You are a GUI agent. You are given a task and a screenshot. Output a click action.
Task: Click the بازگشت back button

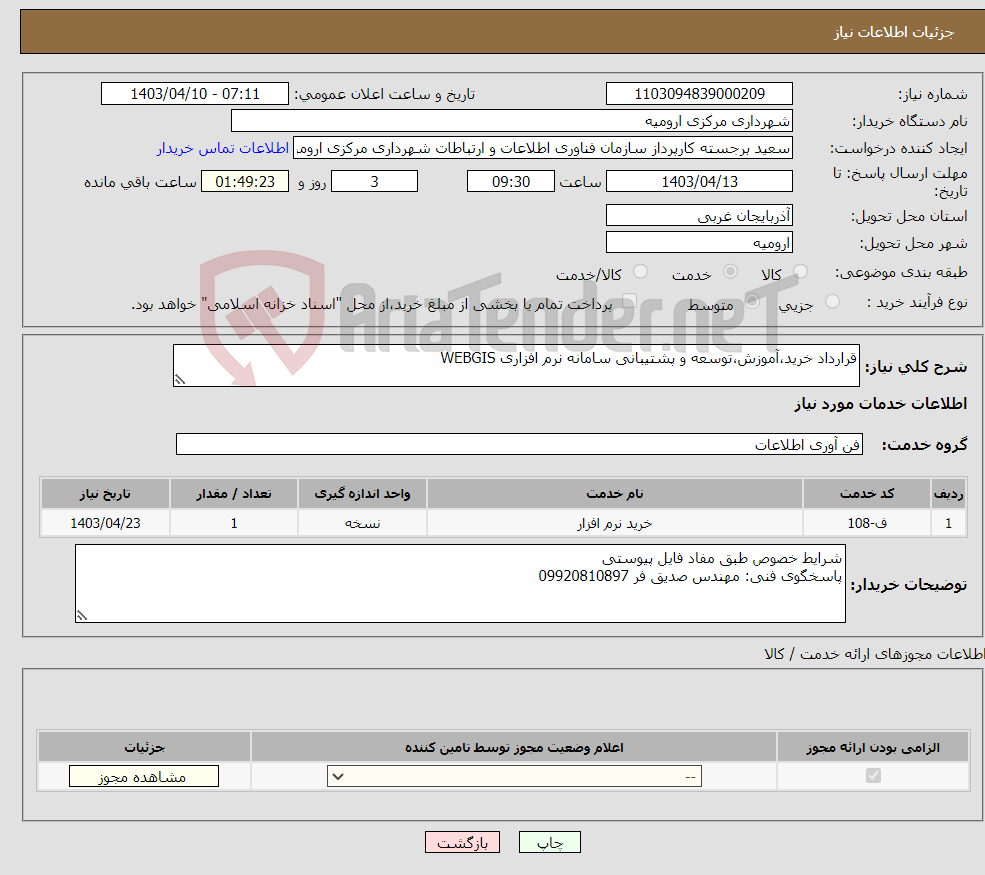point(462,842)
